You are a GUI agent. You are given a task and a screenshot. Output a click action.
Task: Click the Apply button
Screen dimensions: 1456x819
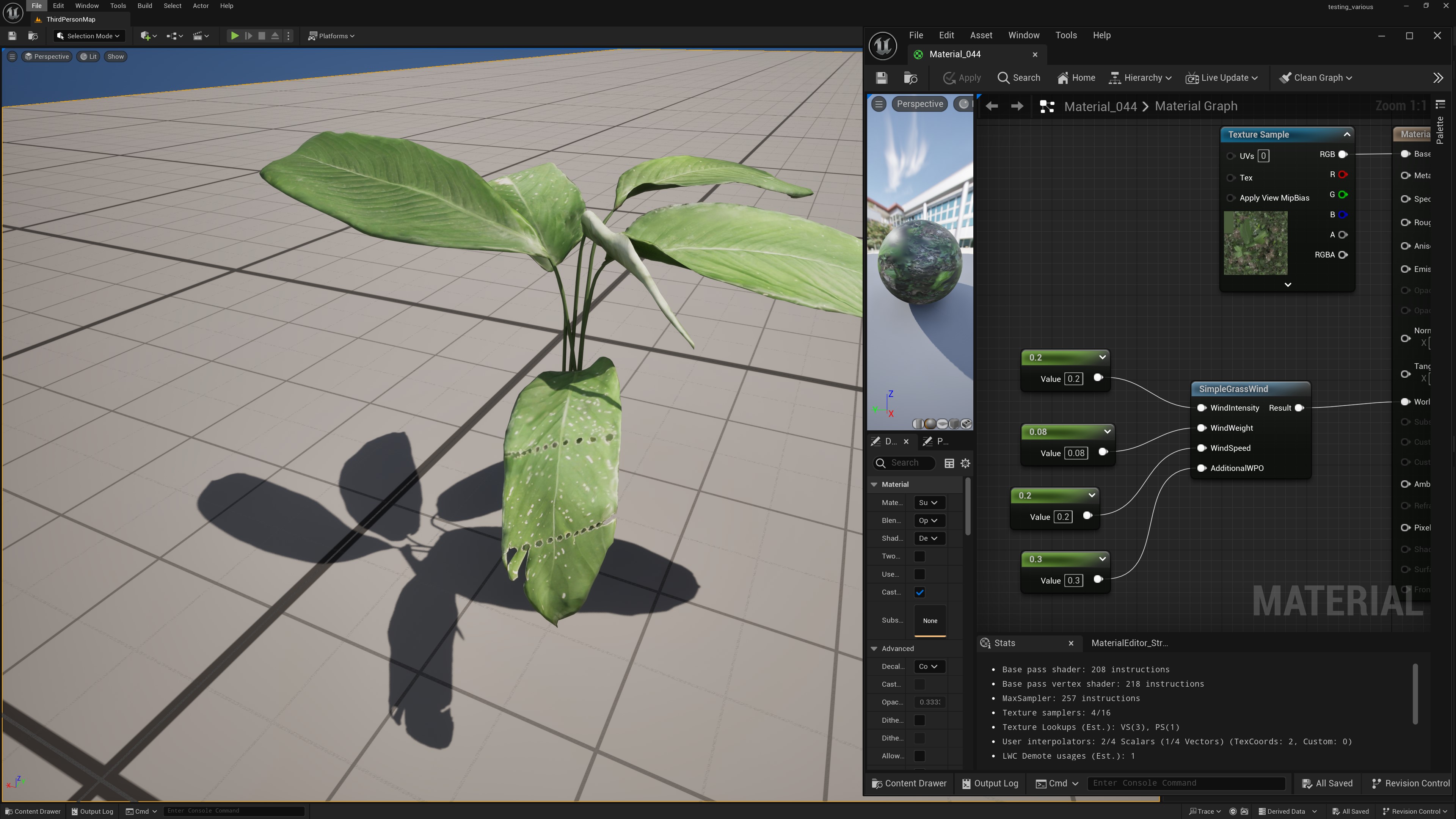coord(962,78)
